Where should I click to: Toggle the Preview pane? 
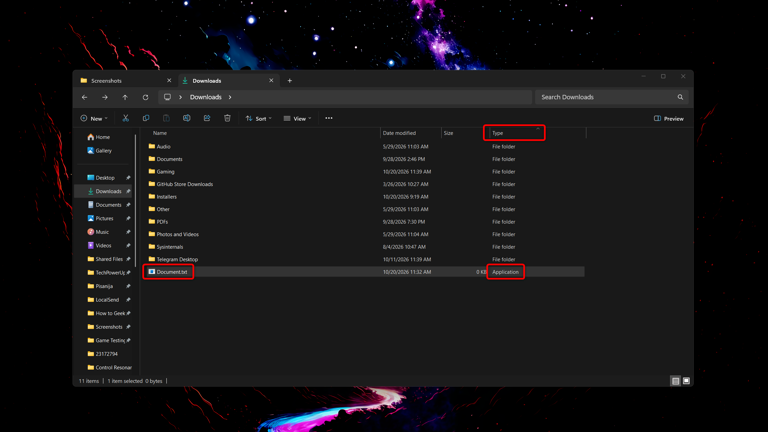pyautogui.click(x=669, y=119)
